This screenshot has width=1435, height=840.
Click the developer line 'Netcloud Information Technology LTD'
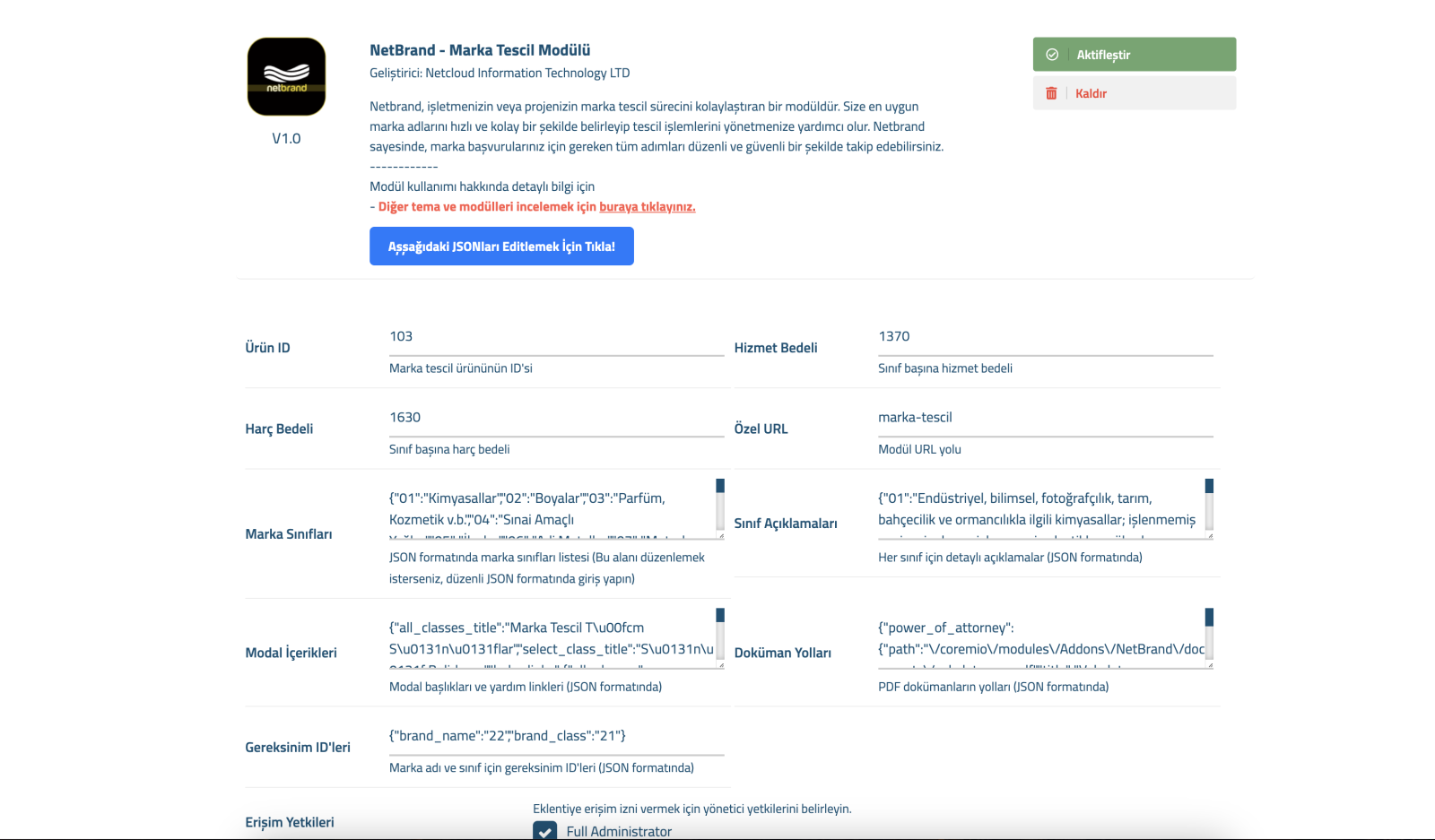click(527, 74)
